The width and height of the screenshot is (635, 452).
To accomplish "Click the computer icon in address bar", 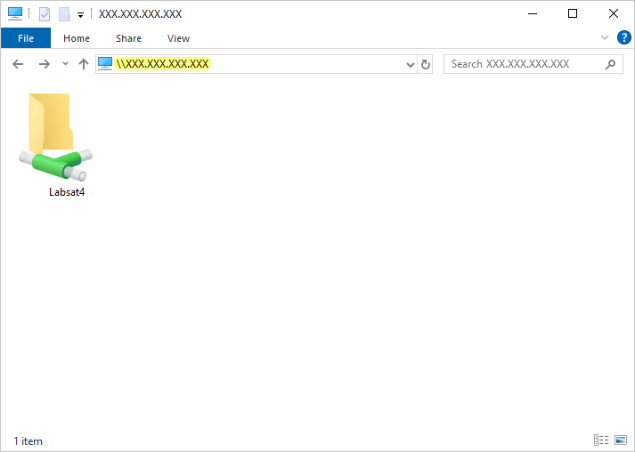I will pos(105,64).
